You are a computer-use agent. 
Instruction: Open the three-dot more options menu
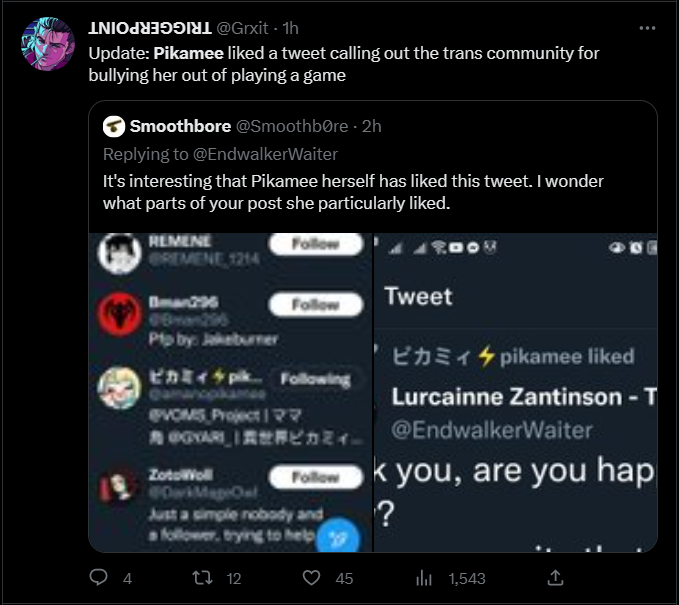(648, 27)
